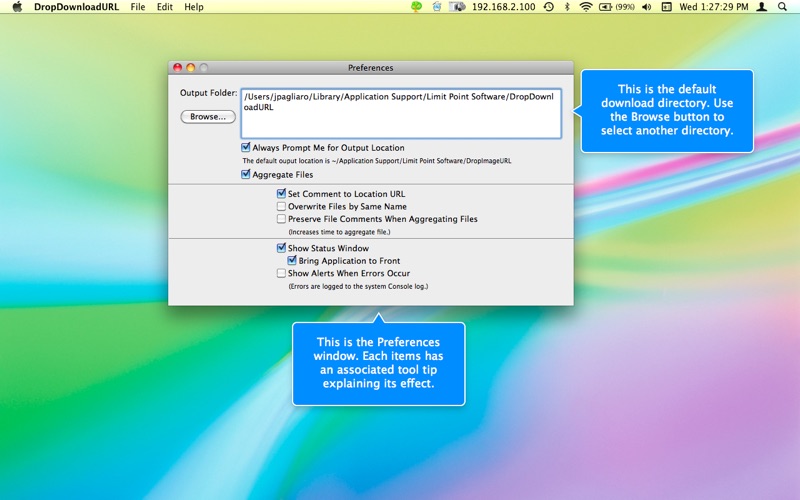Click the 'Errors are logged to the system Console' note
800x500 pixels.
[x=358, y=286]
